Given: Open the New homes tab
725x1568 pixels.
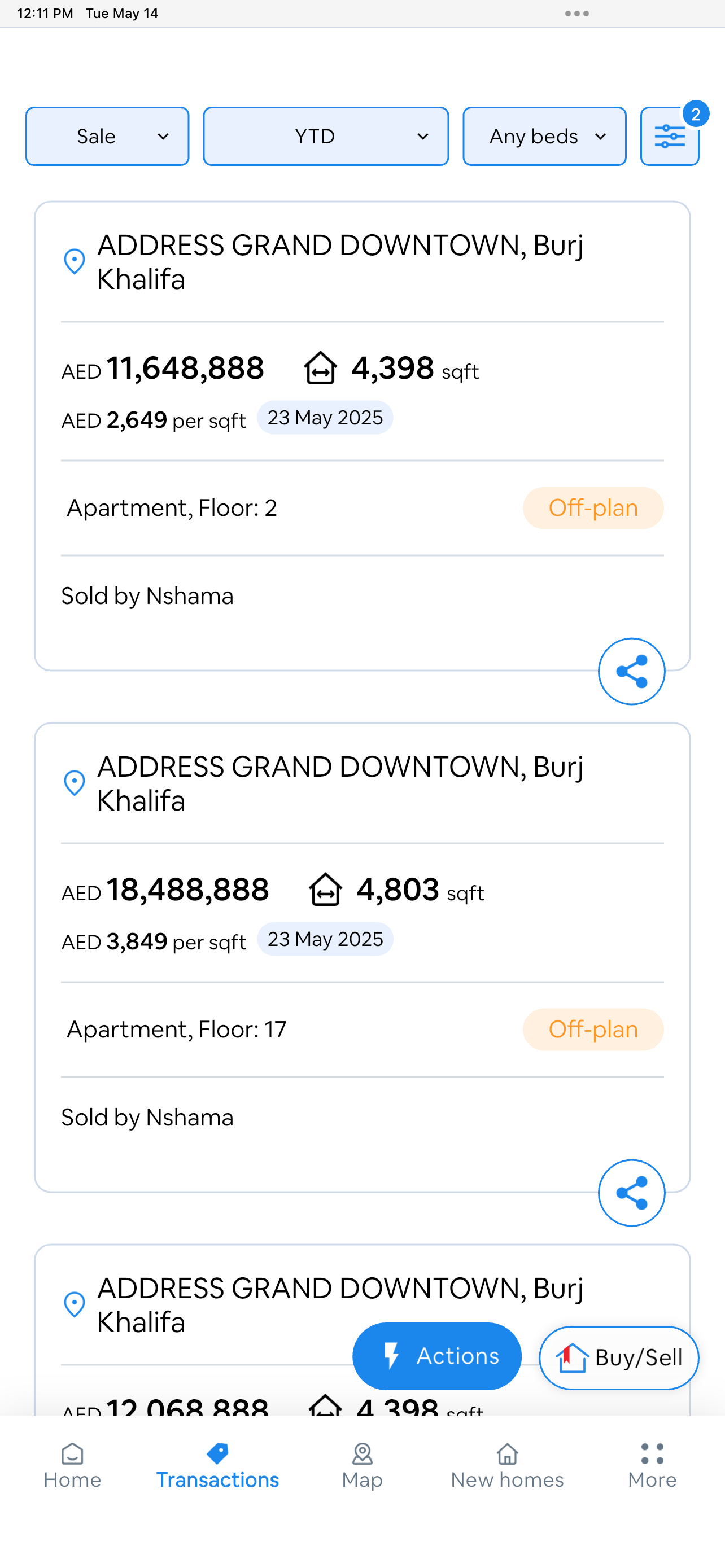Looking at the screenshot, I should click(507, 1466).
